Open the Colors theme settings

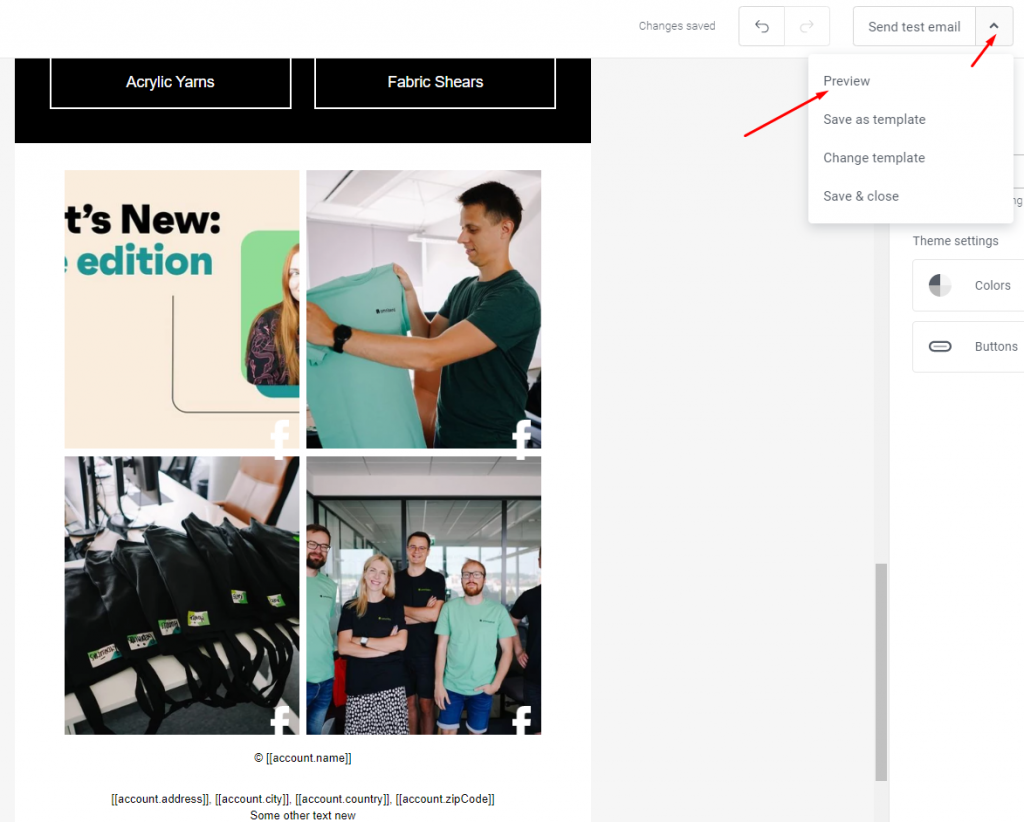coord(940,285)
